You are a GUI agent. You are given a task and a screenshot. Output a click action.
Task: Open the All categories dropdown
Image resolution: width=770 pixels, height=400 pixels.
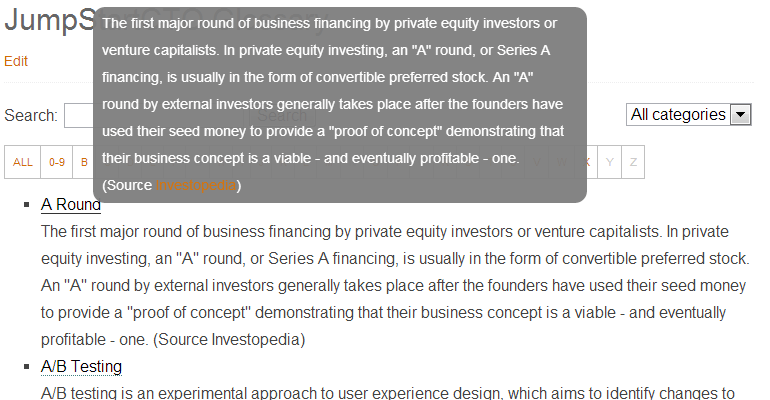pos(688,115)
